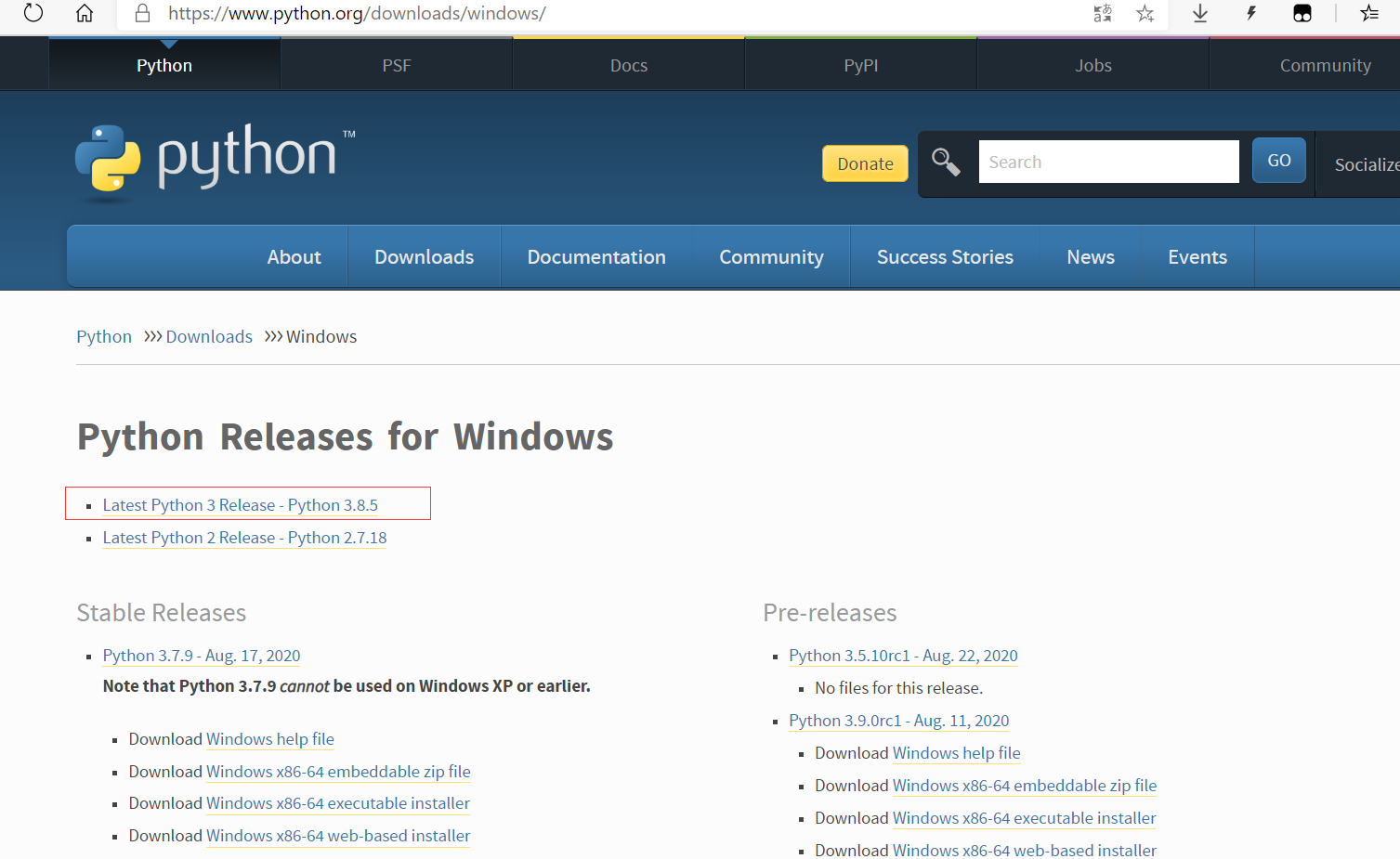
Task: Select the Python top site tab
Action: coord(164,65)
